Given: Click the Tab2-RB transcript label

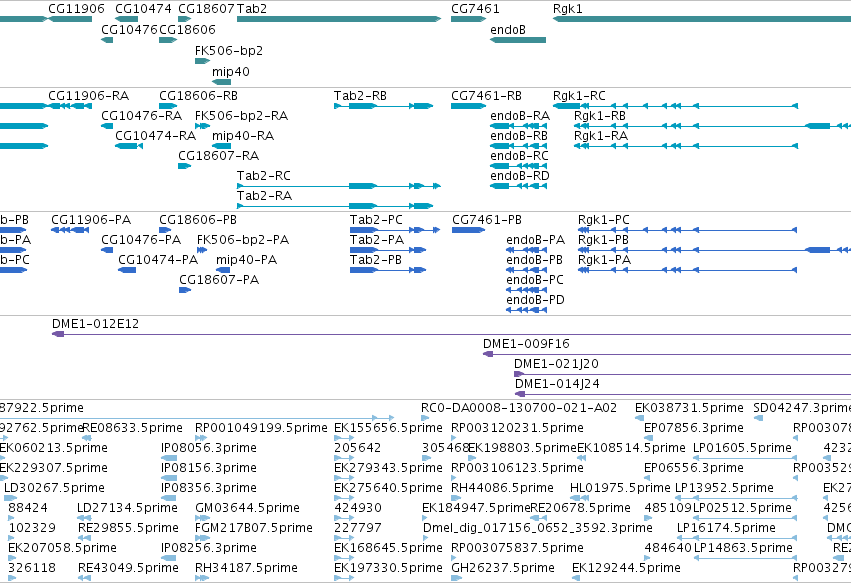Looking at the screenshot, I should tap(360, 96).
